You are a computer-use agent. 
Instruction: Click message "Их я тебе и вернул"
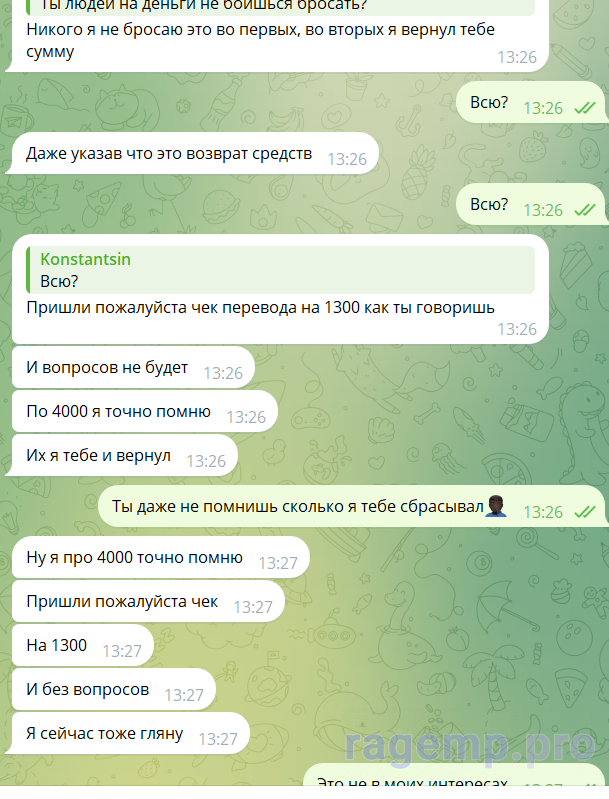click(124, 455)
